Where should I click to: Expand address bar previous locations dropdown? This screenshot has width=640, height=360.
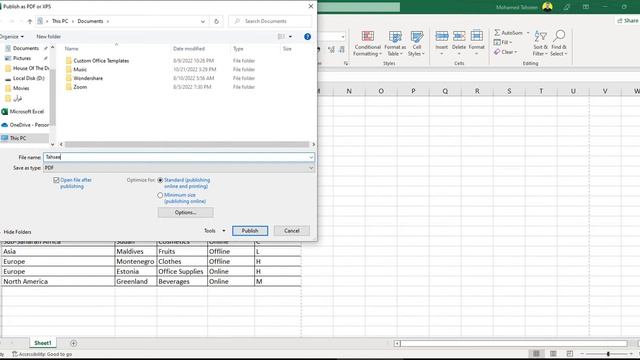point(203,21)
